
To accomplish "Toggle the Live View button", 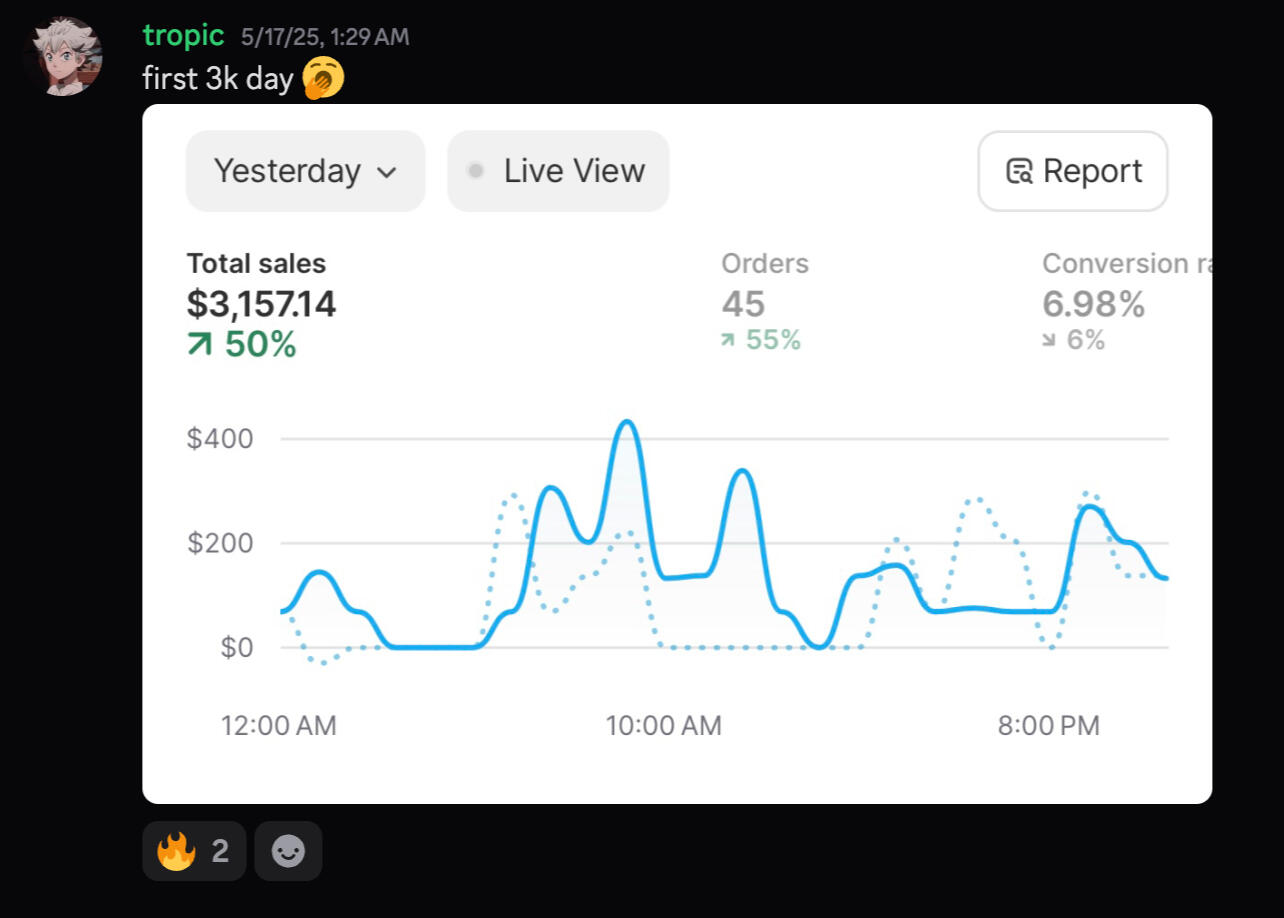I will click(x=558, y=171).
